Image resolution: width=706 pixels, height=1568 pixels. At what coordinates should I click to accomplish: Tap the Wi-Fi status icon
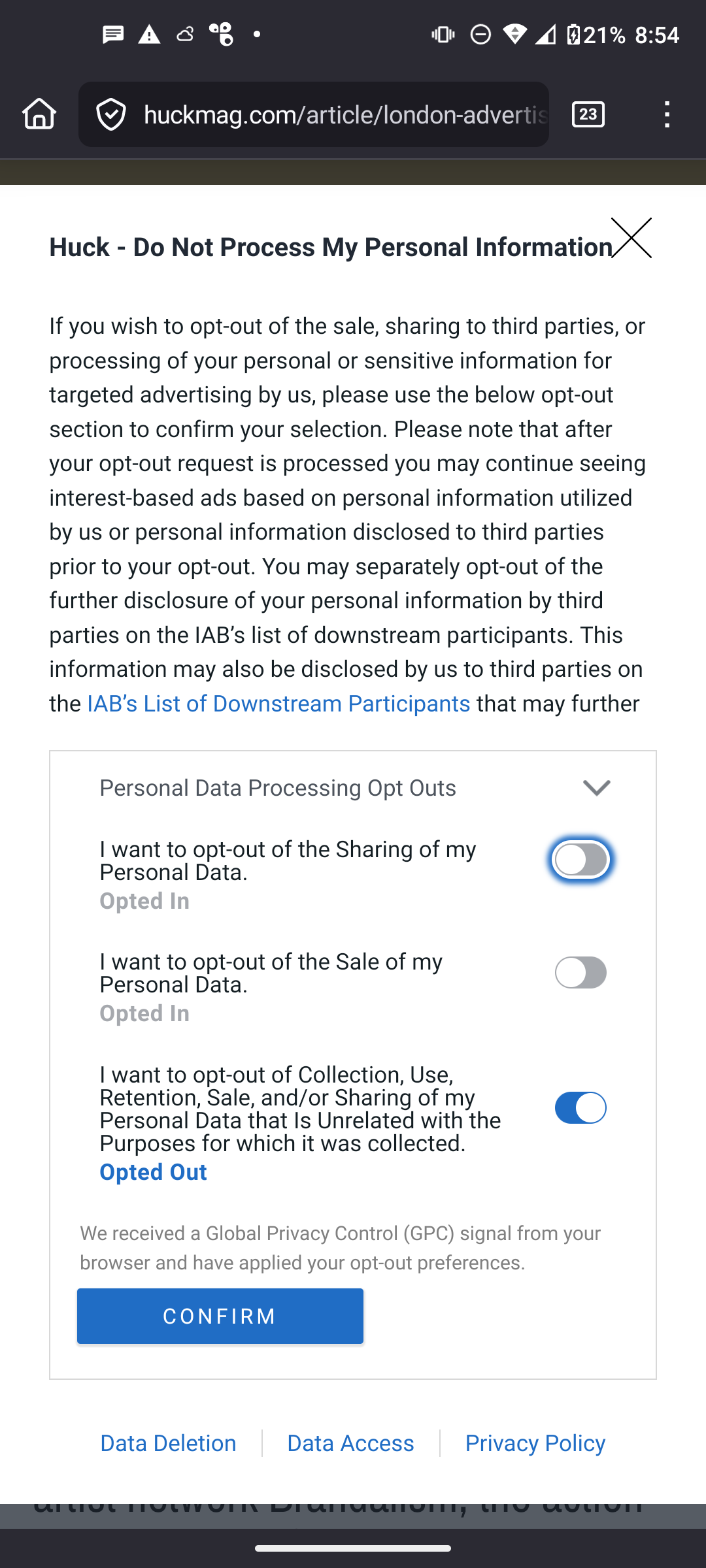pos(515,34)
